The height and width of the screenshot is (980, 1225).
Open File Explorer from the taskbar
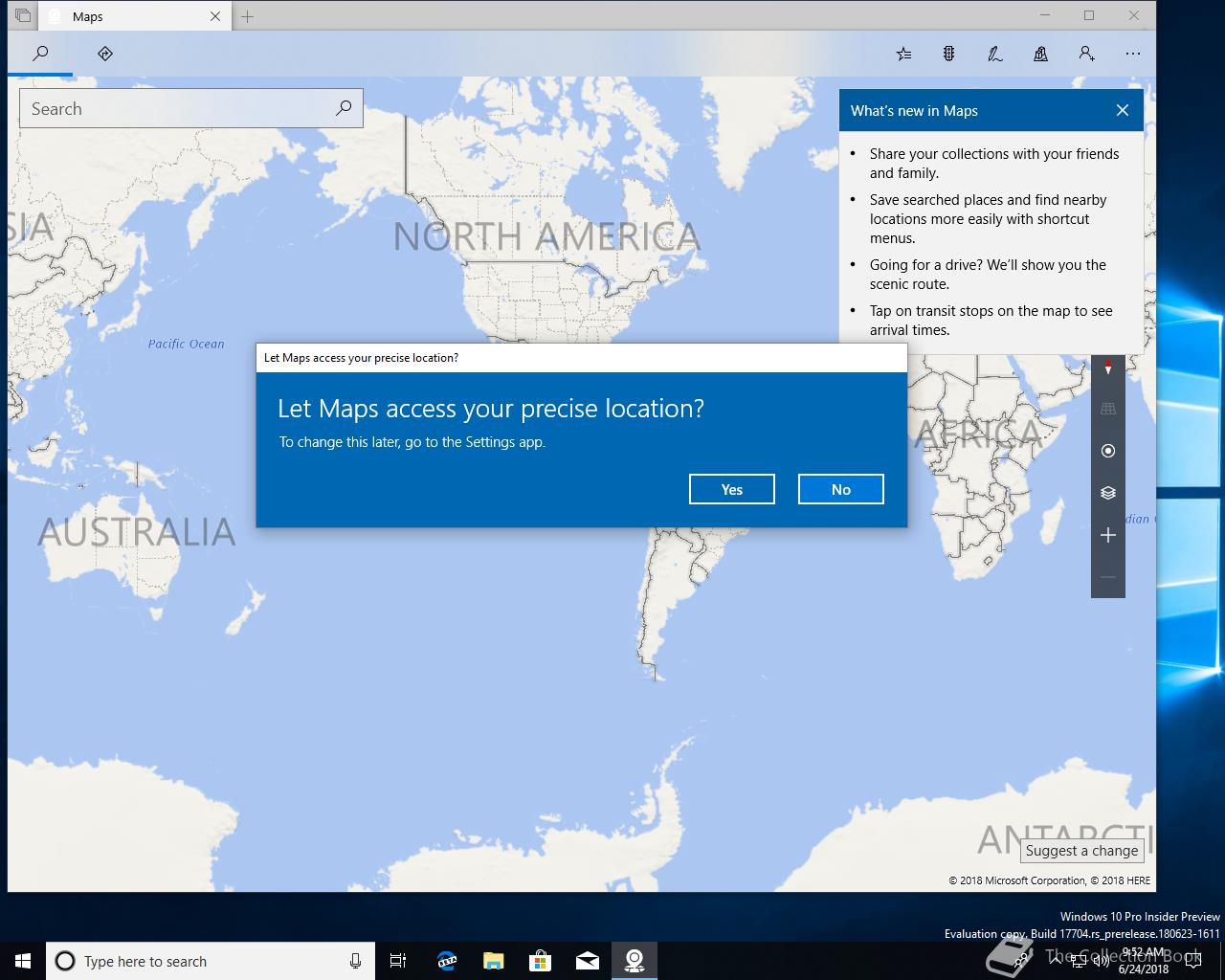[x=493, y=961]
